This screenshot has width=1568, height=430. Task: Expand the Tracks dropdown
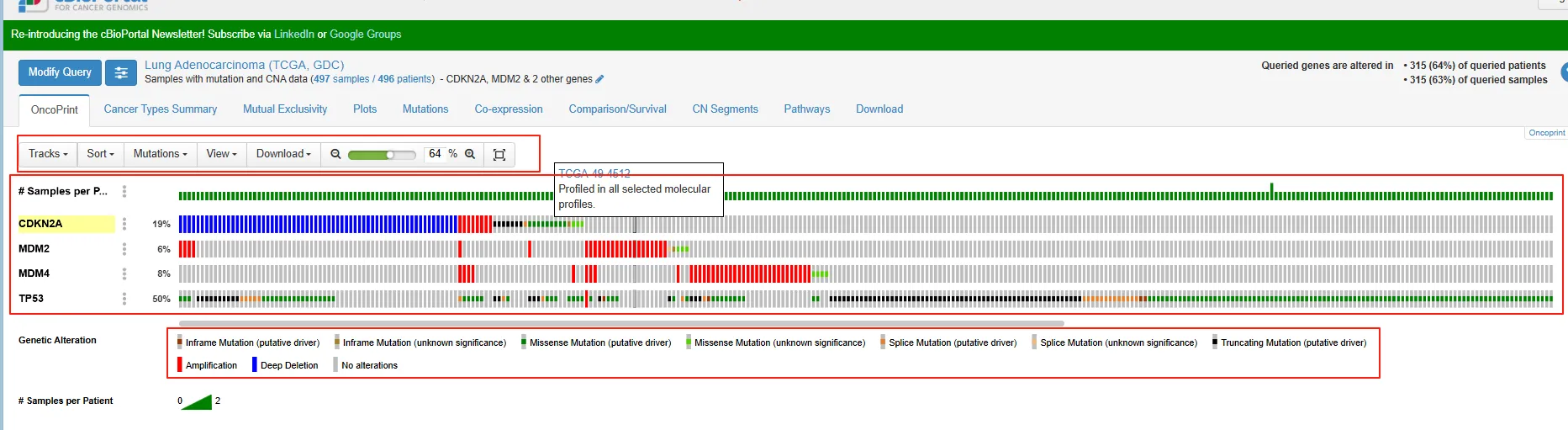click(x=48, y=154)
